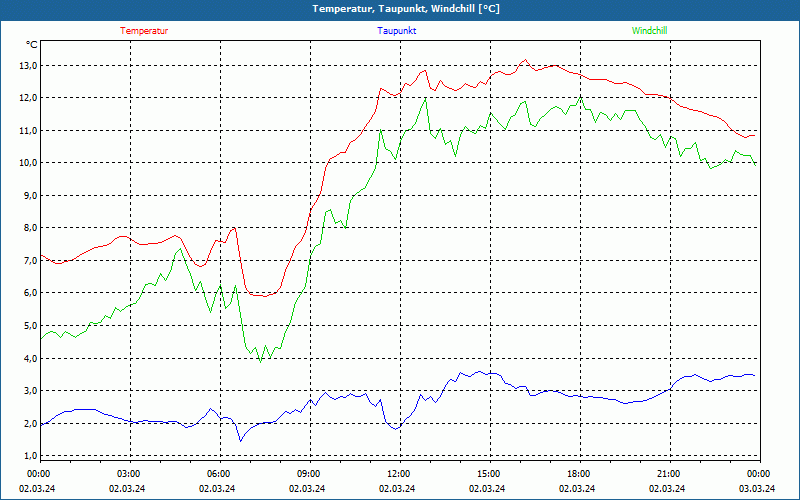
Task: Click the 12:00 time axis label
Action: 398,474
